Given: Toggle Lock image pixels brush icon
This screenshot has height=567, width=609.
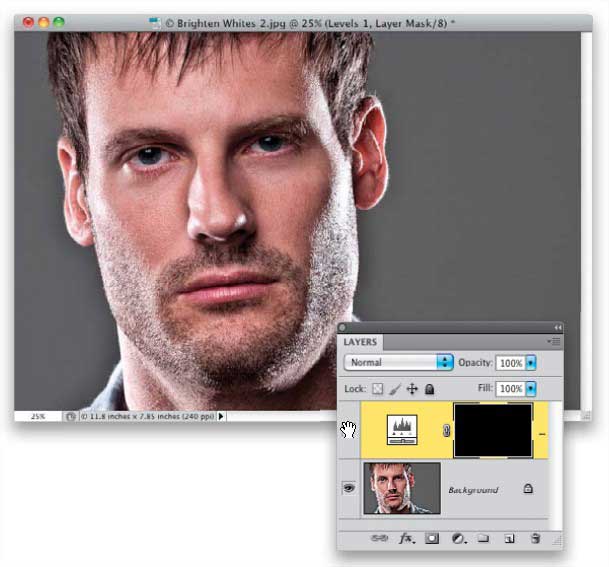Looking at the screenshot, I should point(395,389).
